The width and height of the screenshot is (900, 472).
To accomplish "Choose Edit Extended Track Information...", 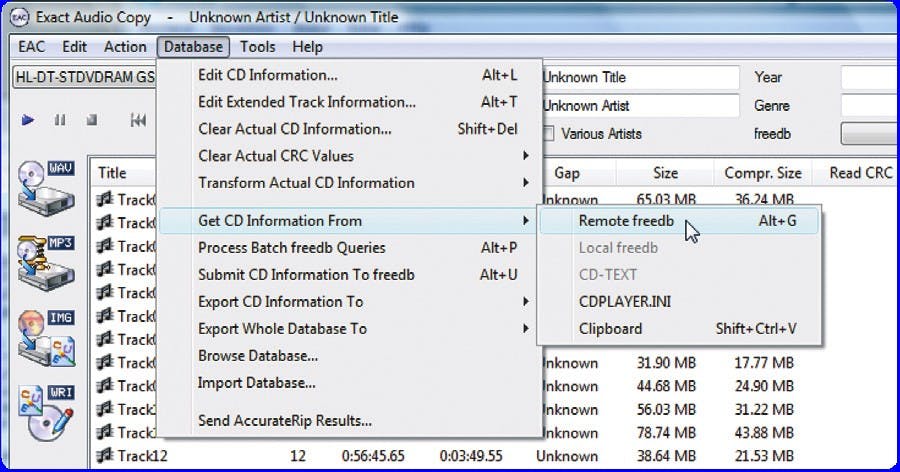I will pos(350,102).
